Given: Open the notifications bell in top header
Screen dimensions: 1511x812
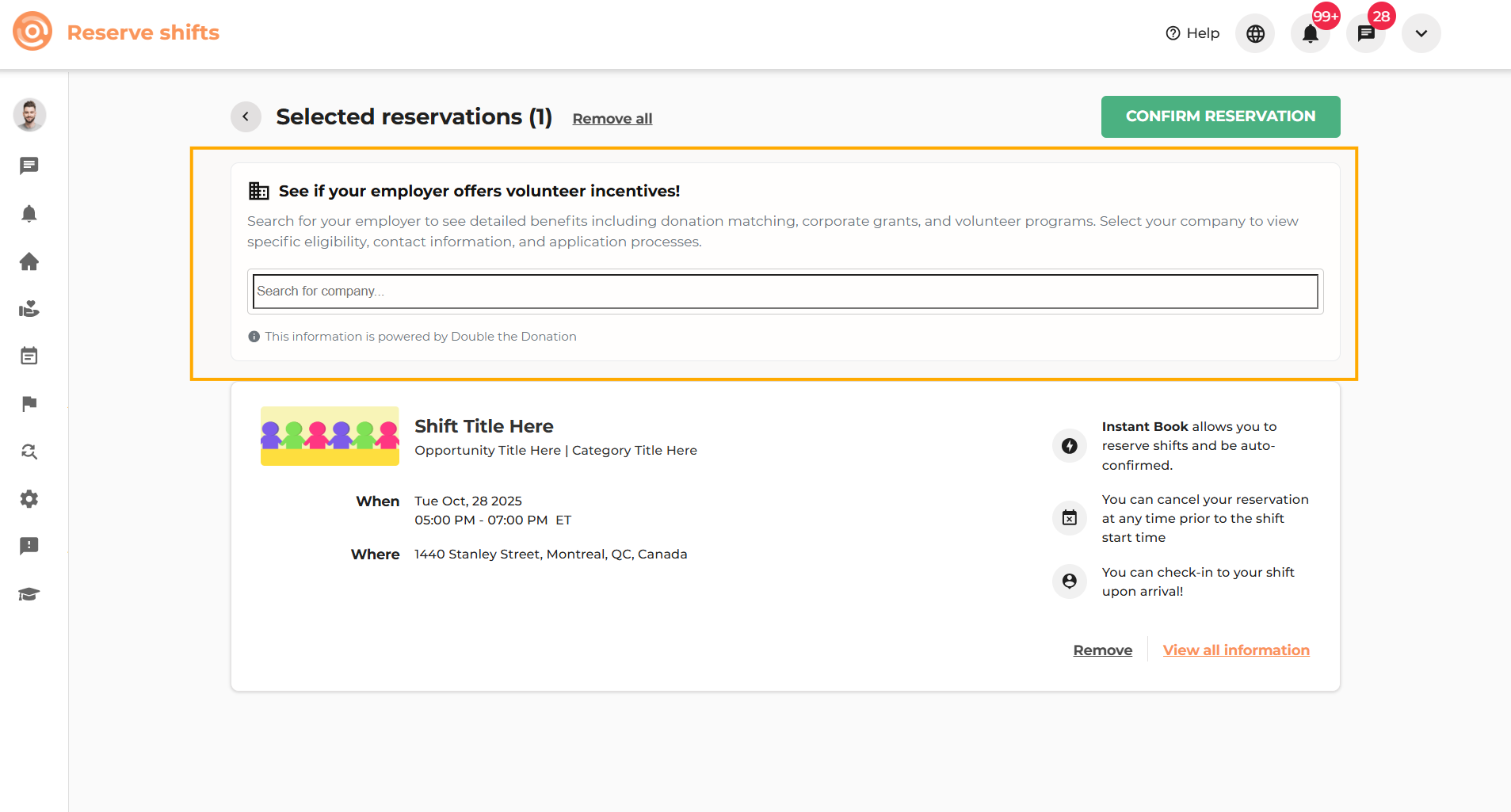Looking at the screenshot, I should coord(1310,34).
